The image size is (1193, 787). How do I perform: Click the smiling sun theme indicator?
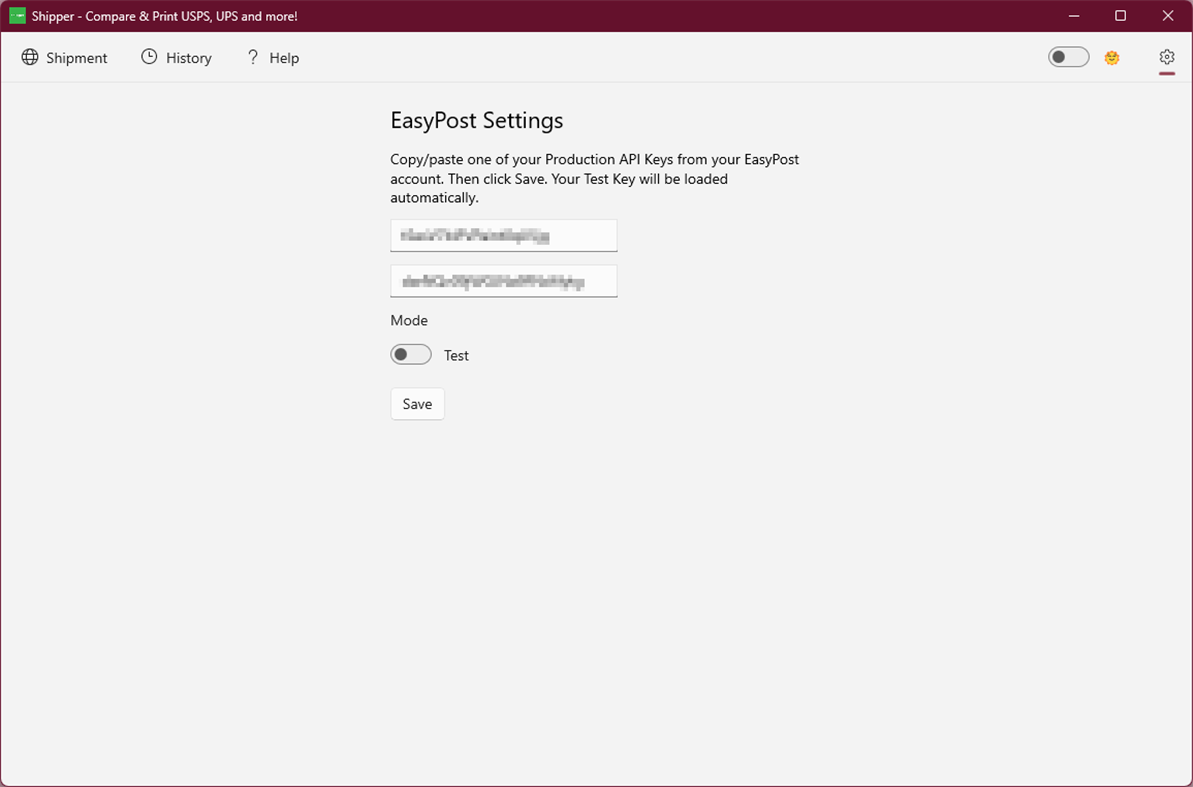(x=1112, y=57)
